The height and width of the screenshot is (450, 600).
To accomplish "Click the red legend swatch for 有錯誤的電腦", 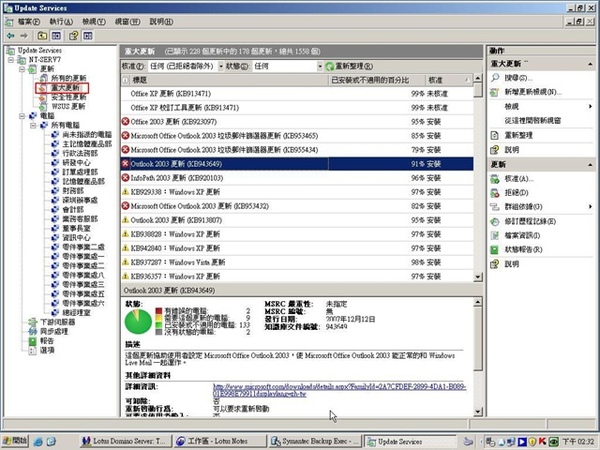I will pos(159,311).
